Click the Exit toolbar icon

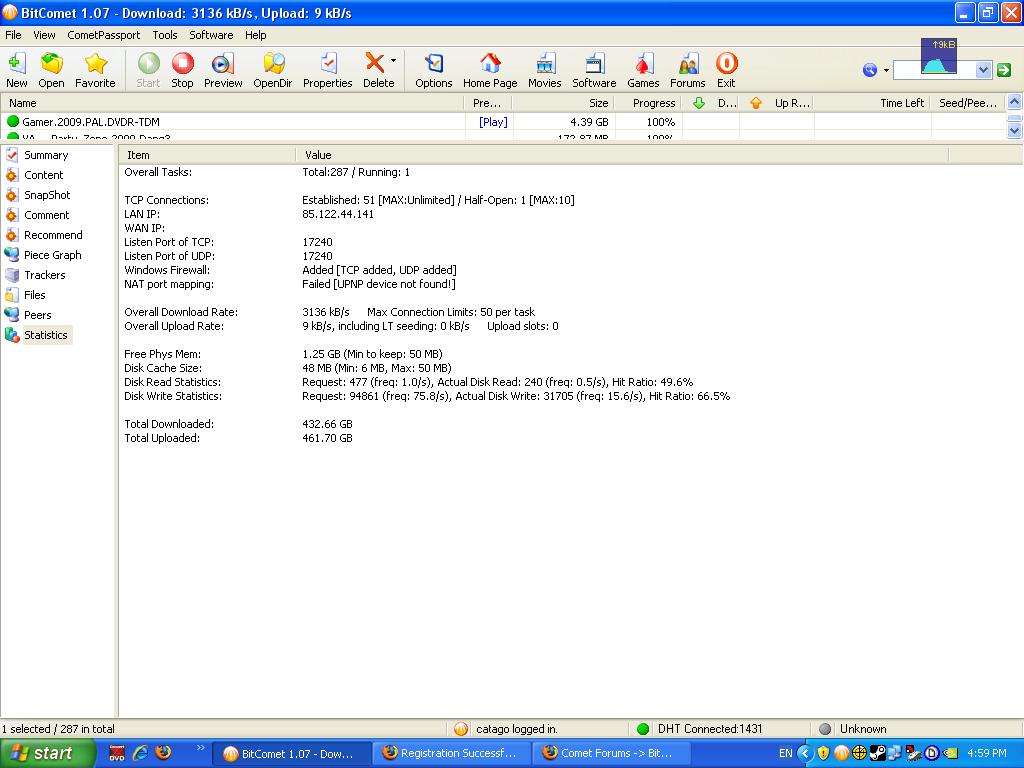(726, 63)
